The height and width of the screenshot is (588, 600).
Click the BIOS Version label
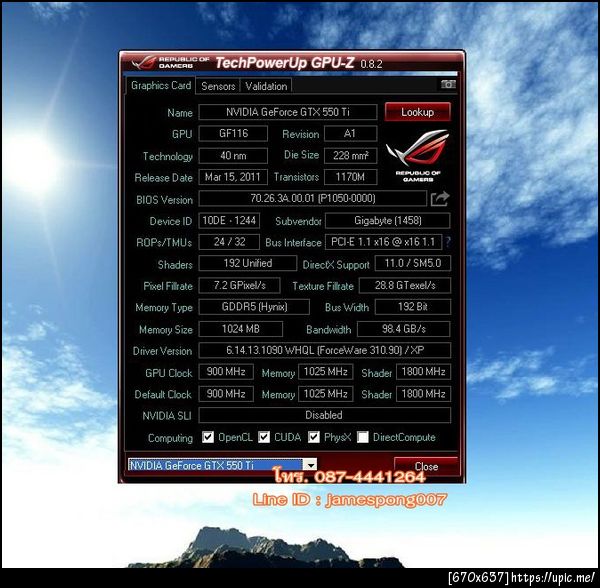[x=165, y=200]
